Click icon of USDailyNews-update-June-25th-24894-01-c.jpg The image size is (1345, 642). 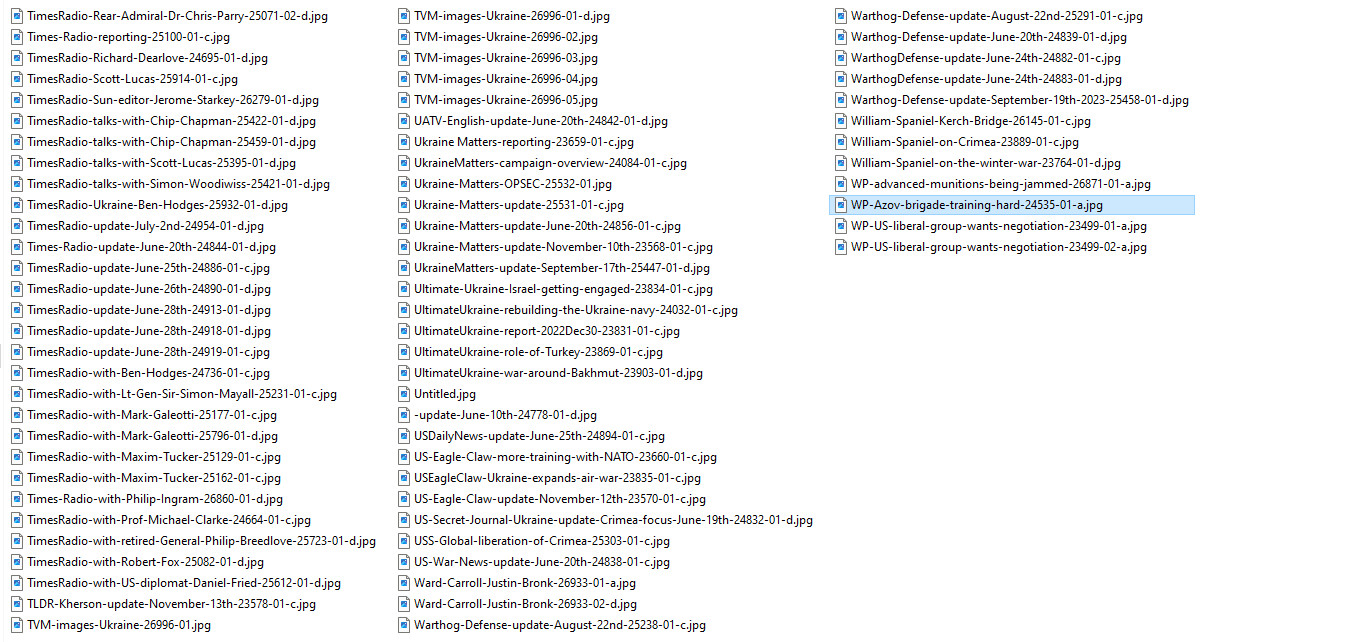point(404,436)
